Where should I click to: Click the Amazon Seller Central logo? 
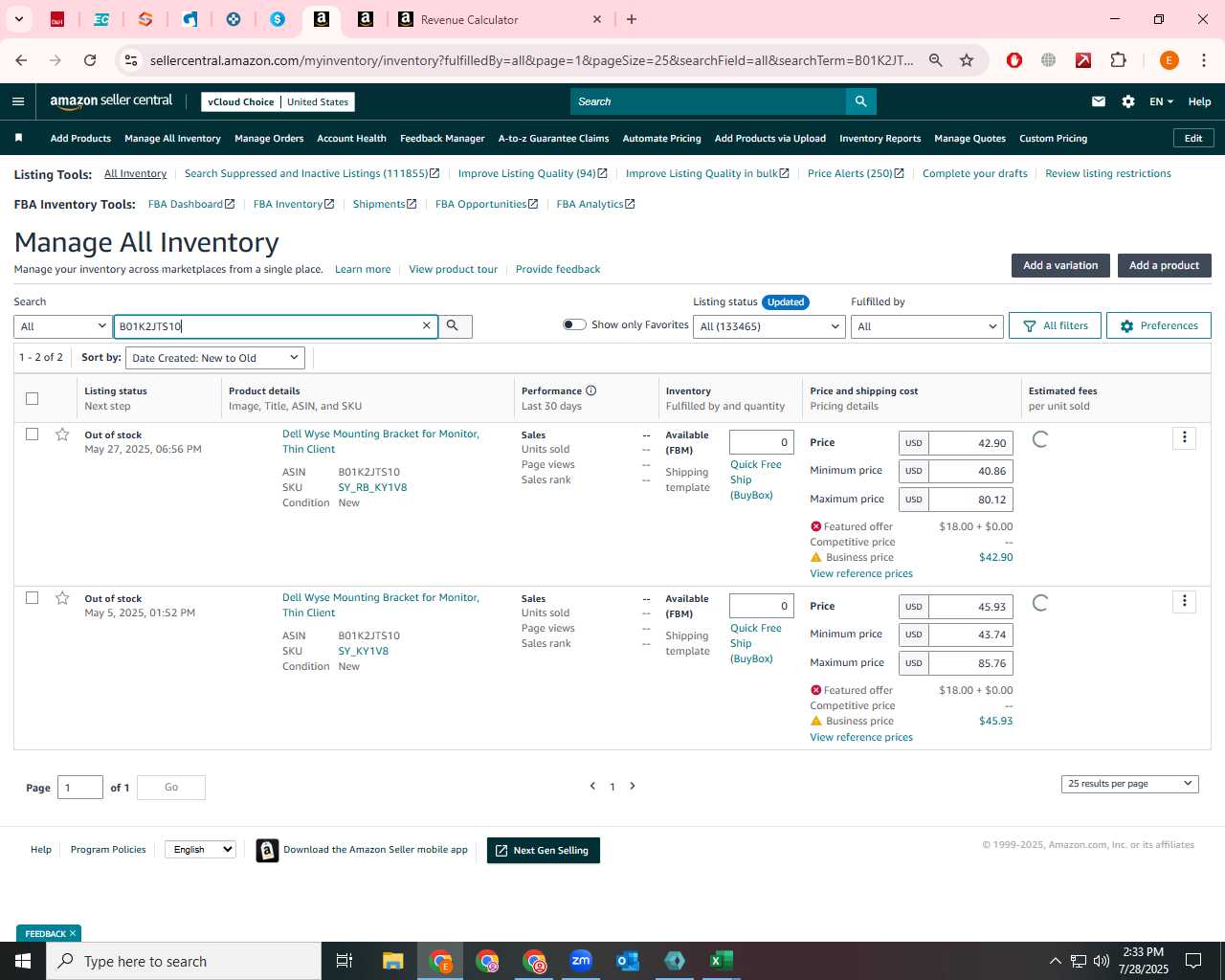111,100
